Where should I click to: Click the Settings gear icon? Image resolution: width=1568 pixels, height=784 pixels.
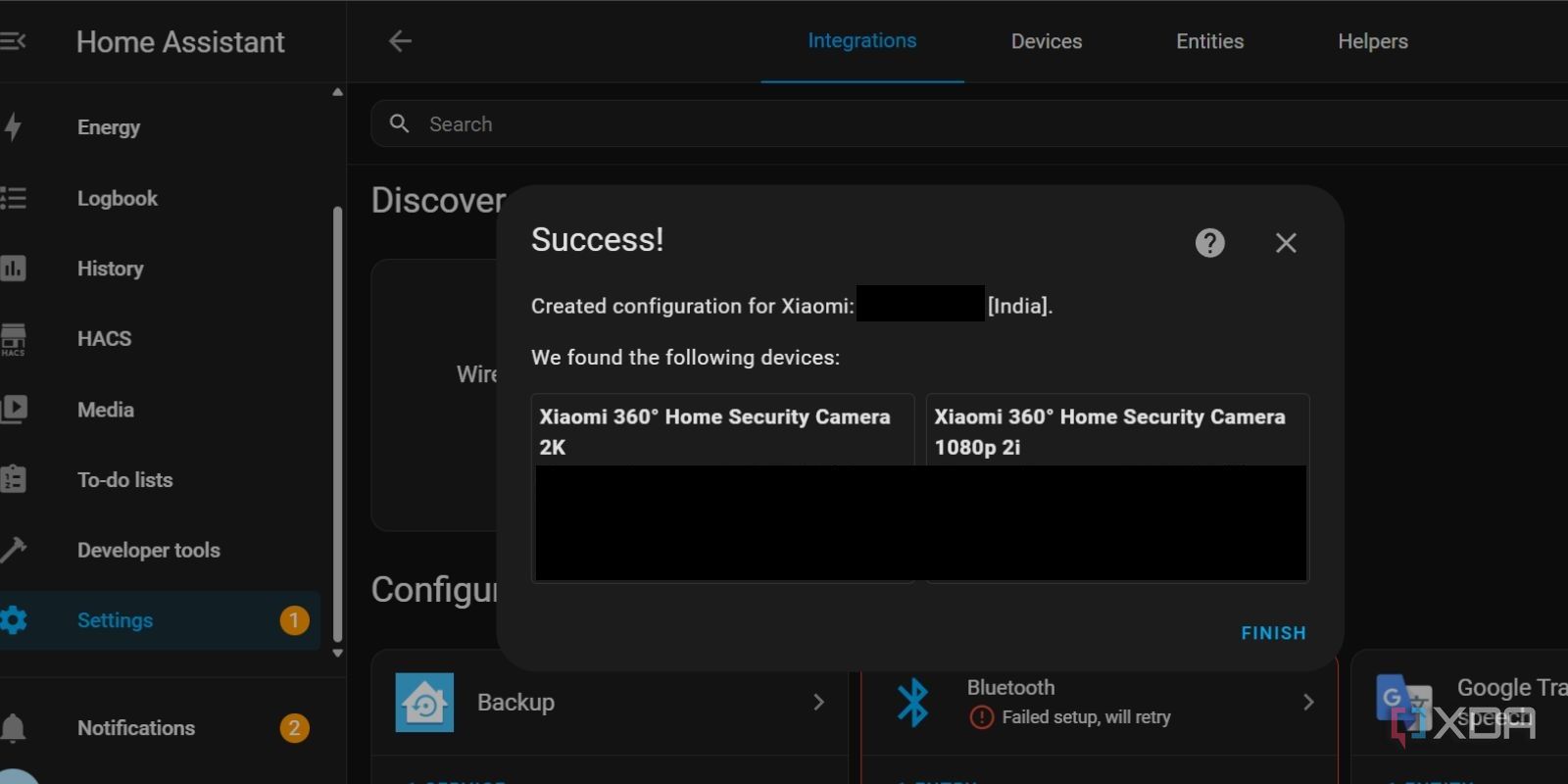[13, 620]
